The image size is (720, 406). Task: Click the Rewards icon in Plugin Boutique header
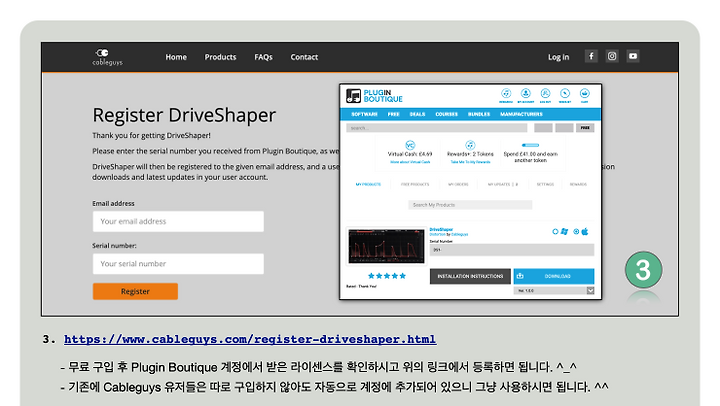point(506,95)
